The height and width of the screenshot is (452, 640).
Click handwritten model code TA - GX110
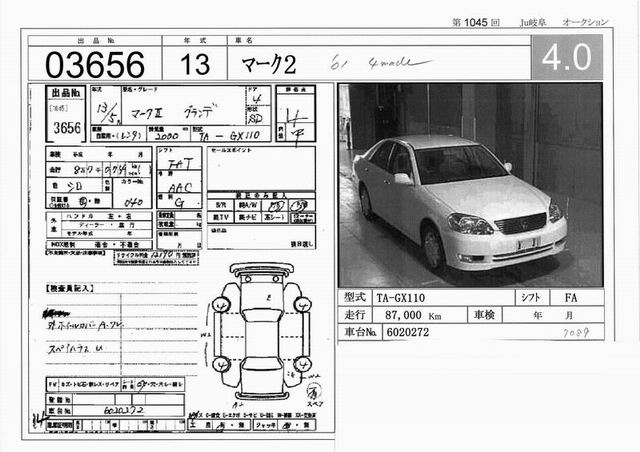click(230, 136)
